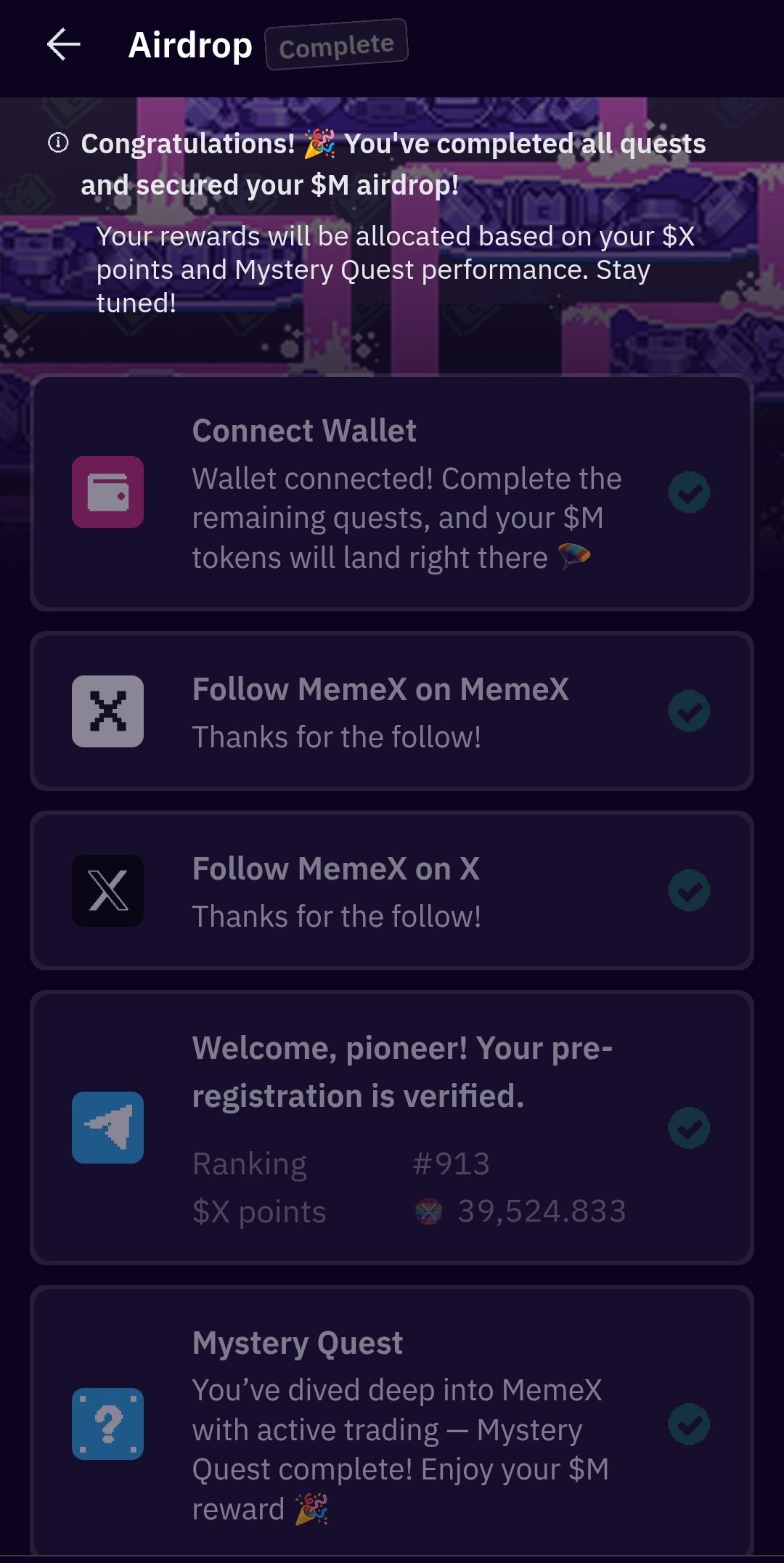
Task: Click the Connect Wallet completed checkmark
Action: pyautogui.click(x=688, y=492)
